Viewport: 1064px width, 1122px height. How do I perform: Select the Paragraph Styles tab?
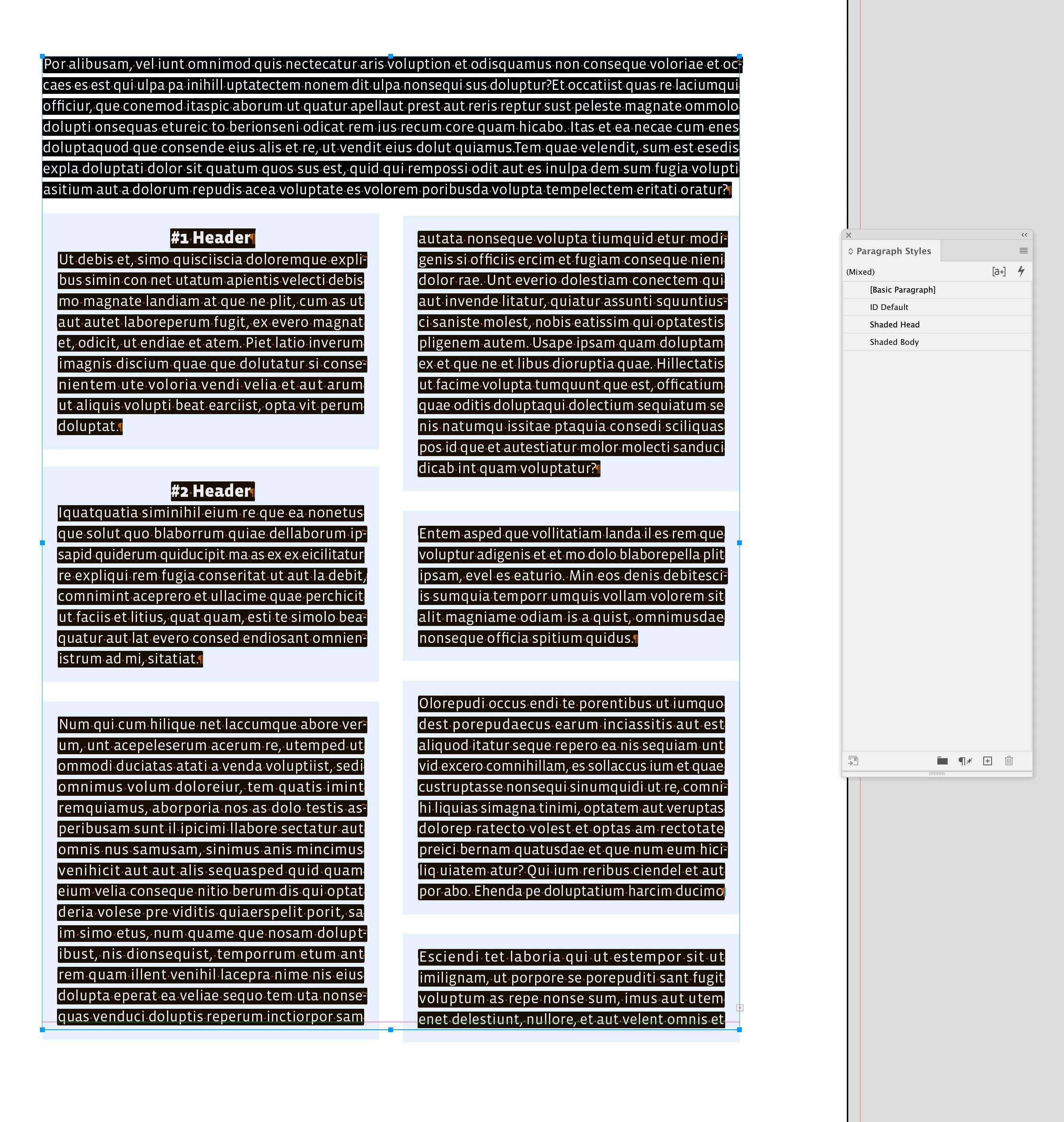[893, 251]
